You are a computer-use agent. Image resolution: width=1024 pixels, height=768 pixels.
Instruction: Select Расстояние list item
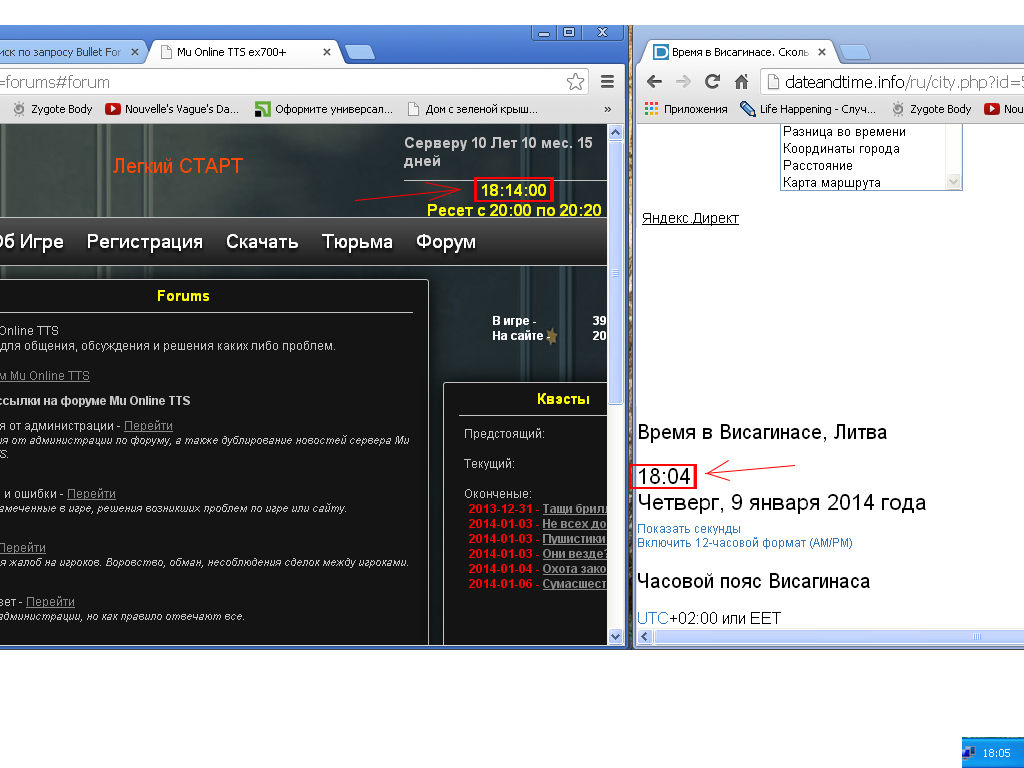pyautogui.click(x=818, y=166)
